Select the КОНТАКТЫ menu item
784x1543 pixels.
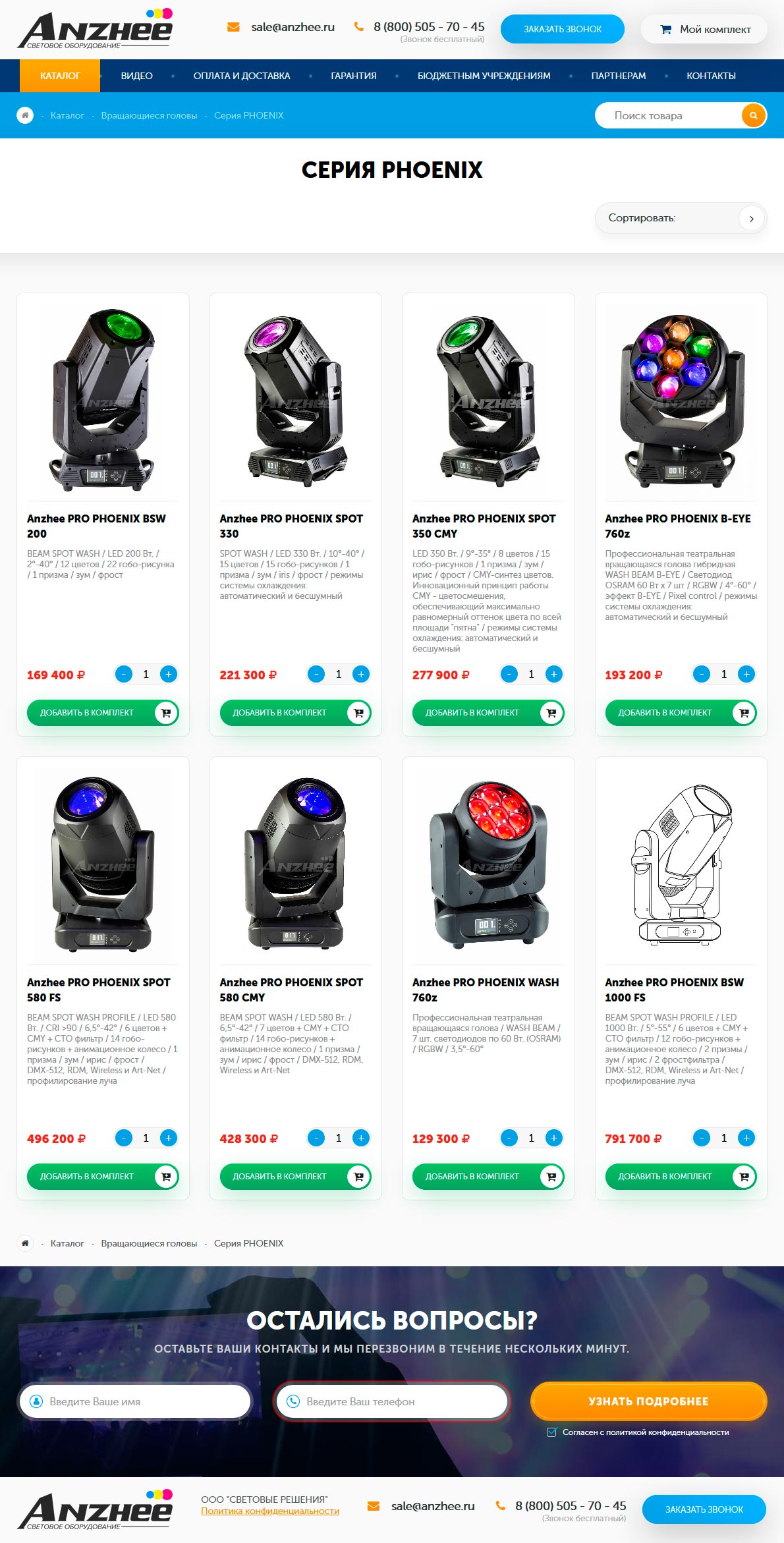711,76
